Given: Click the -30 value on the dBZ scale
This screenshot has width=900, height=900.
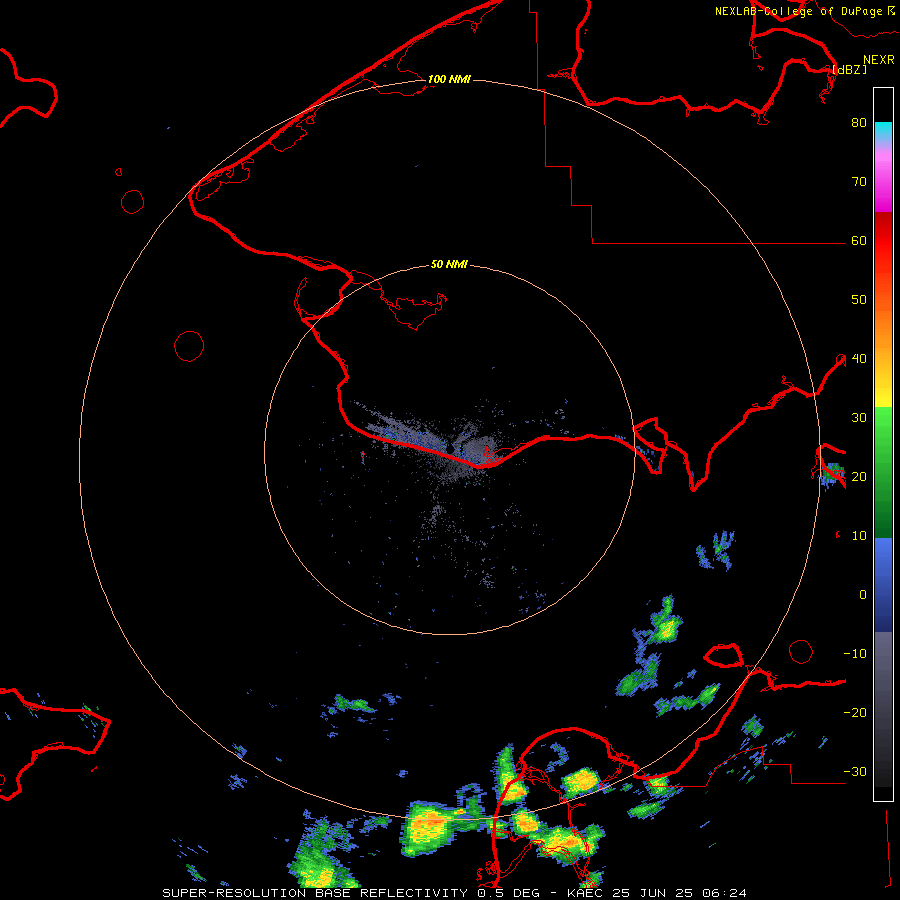Looking at the screenshot, I should coord(855,772).
